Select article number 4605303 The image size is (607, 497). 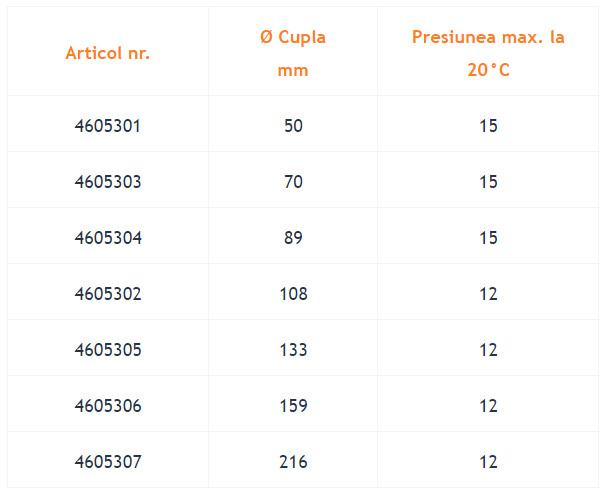[x=108, y=182]
